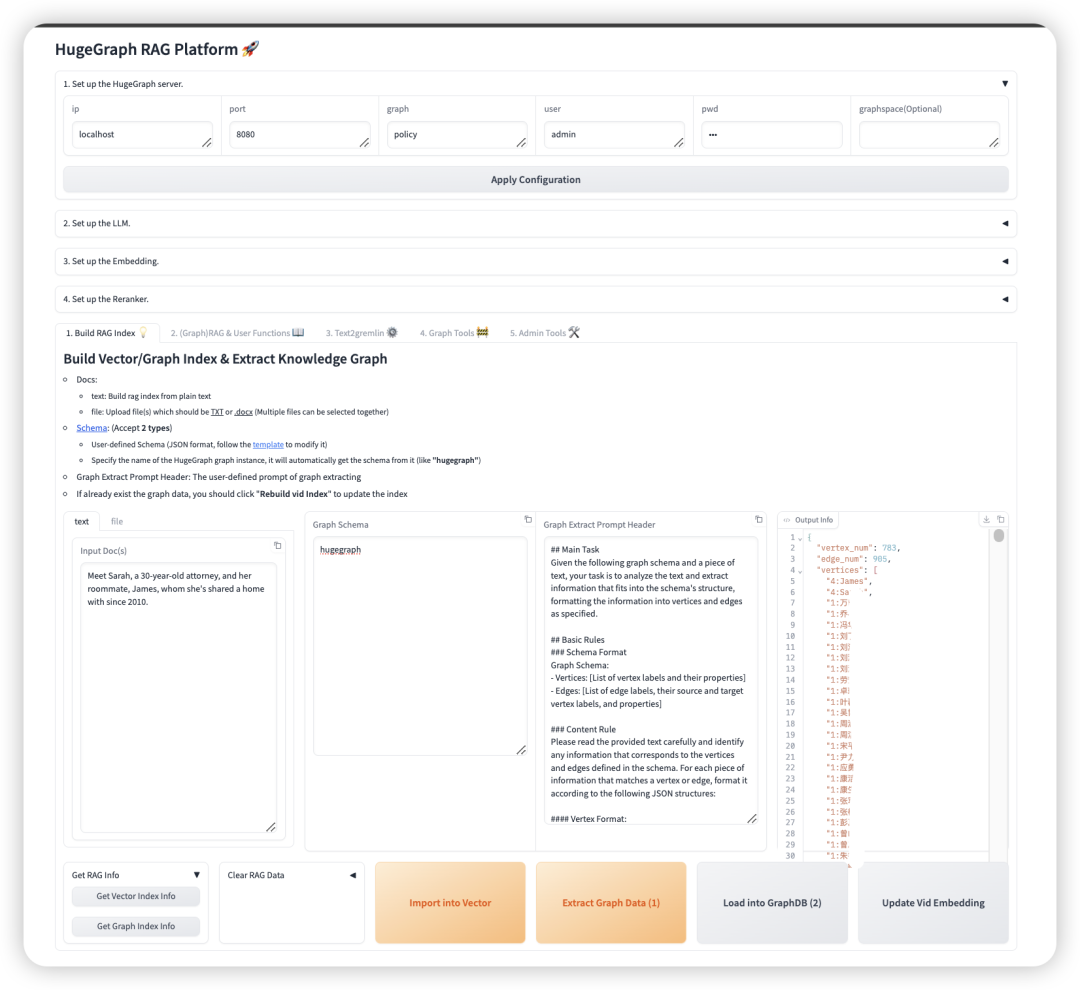Click Extract Graph Data (1) button

pyautogui.click(x=611, y=903)
